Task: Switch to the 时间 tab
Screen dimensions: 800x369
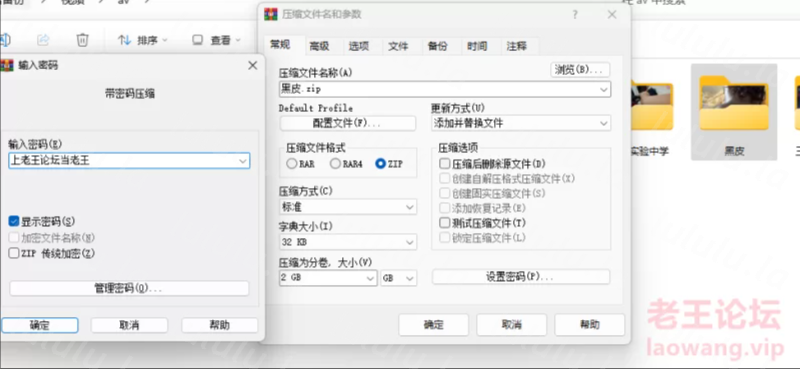Action: (477, 46)
